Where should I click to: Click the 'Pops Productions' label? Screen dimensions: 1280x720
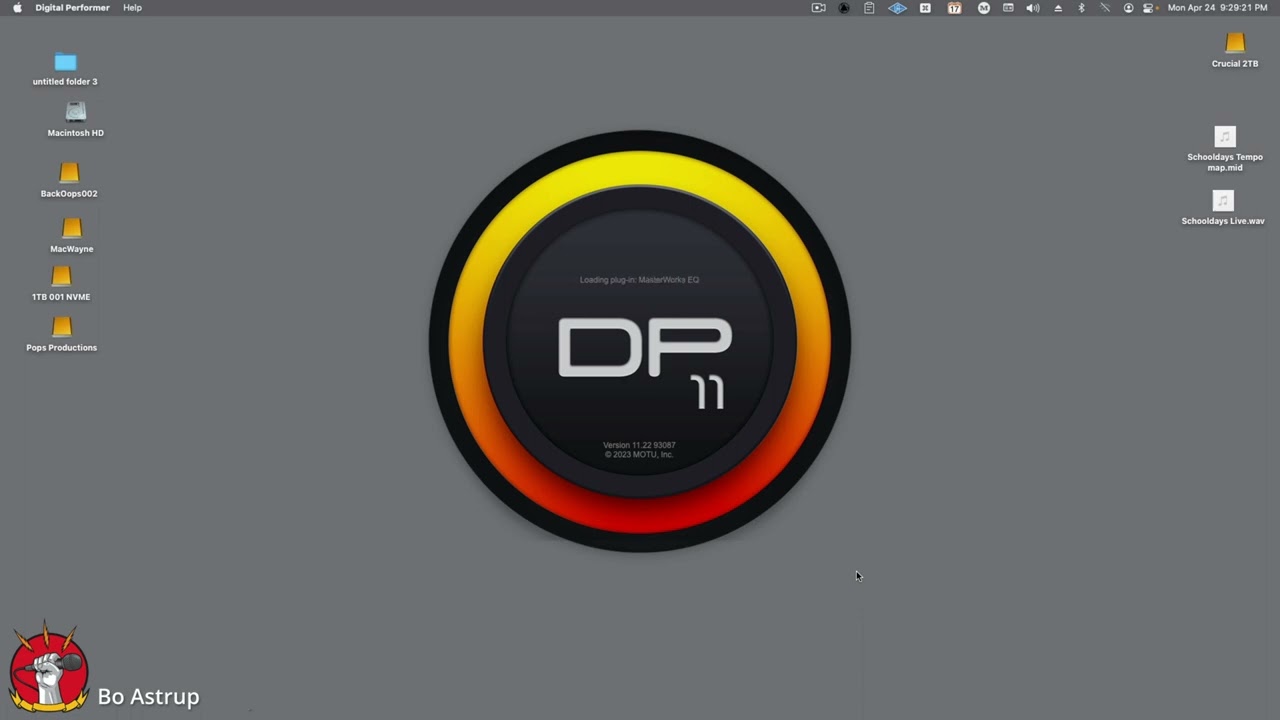pos(62,348)
